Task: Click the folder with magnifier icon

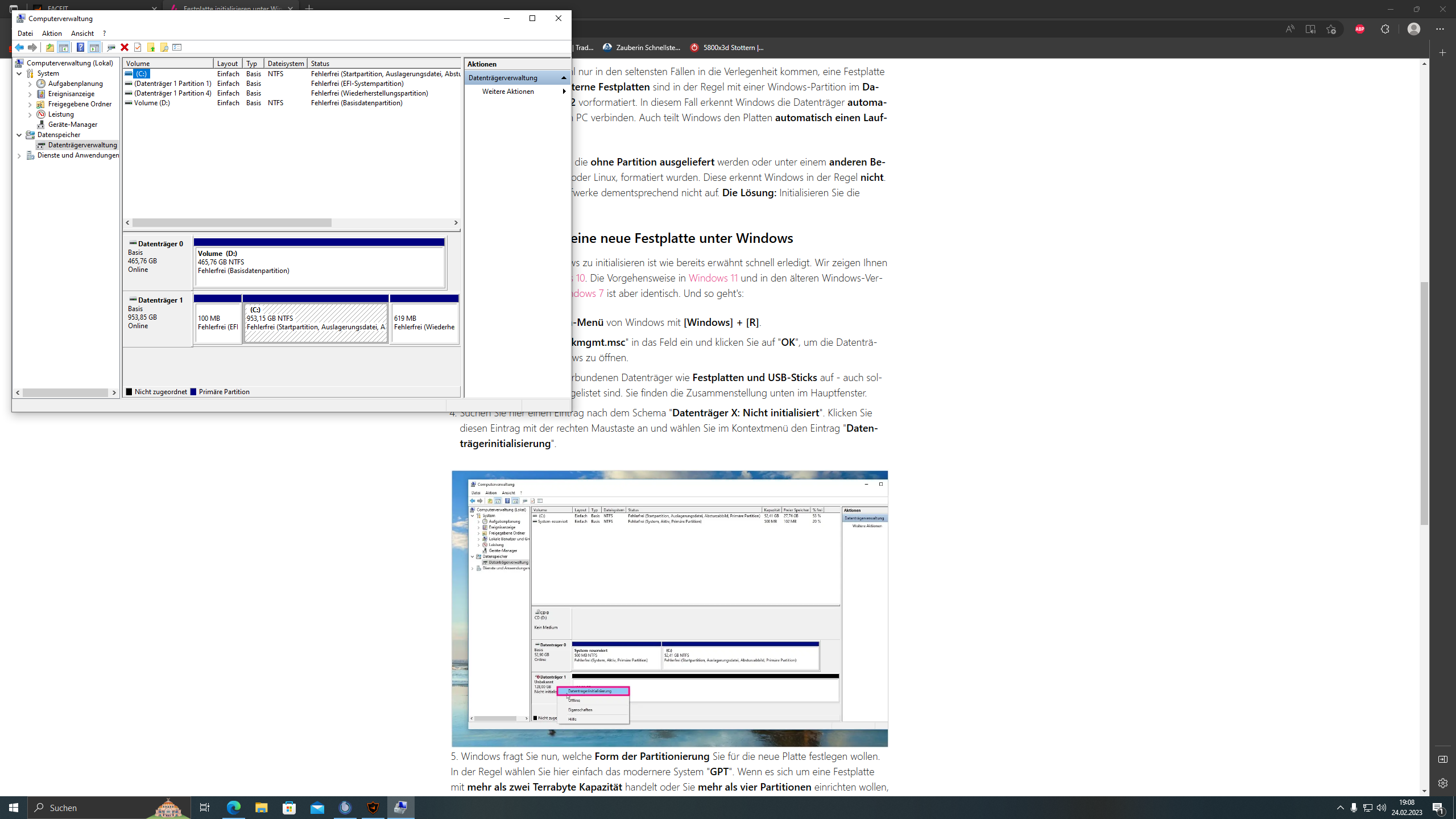Action: 164,47
